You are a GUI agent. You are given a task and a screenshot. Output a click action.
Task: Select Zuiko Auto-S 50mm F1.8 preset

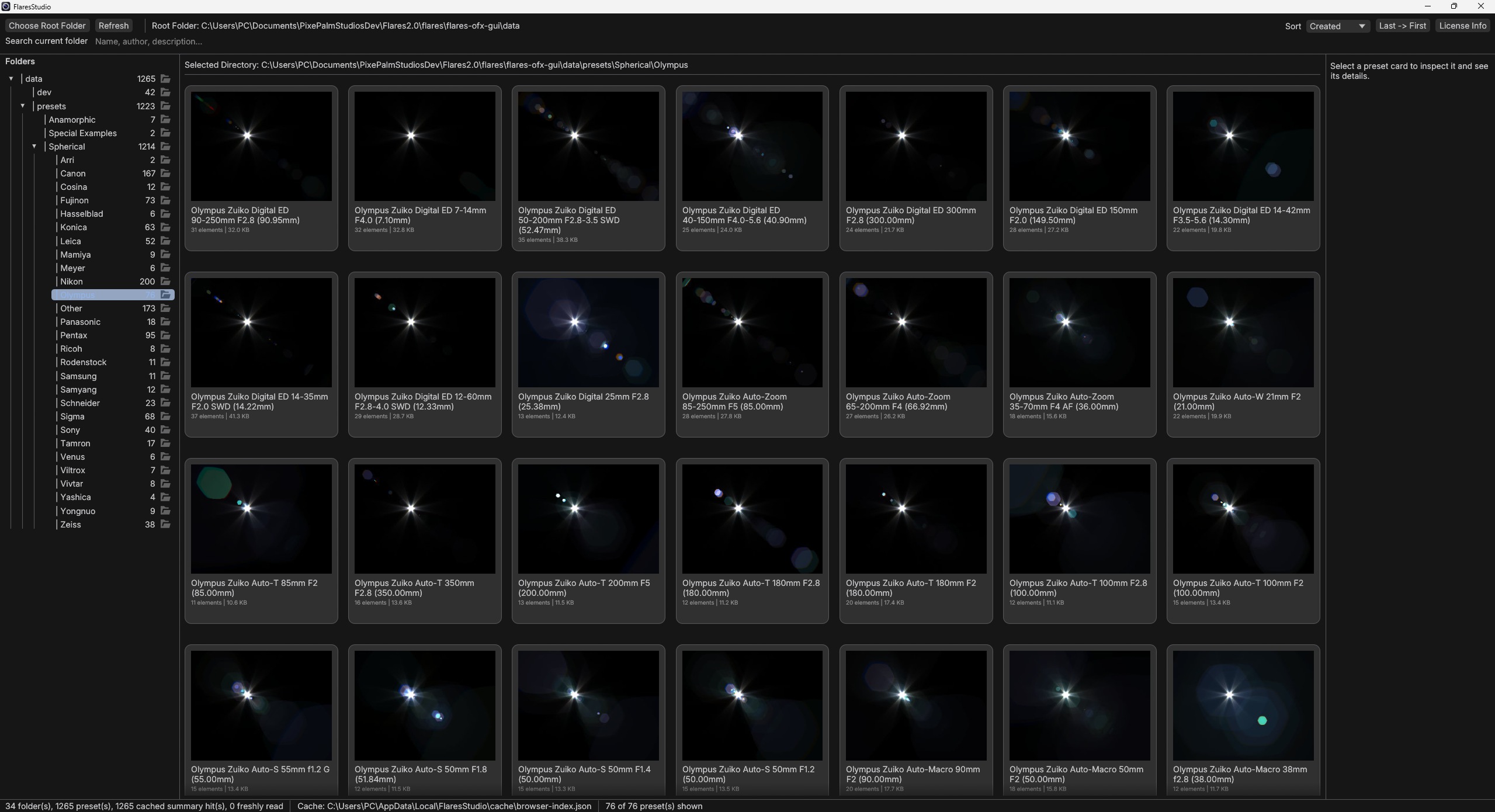click(425, 720)
